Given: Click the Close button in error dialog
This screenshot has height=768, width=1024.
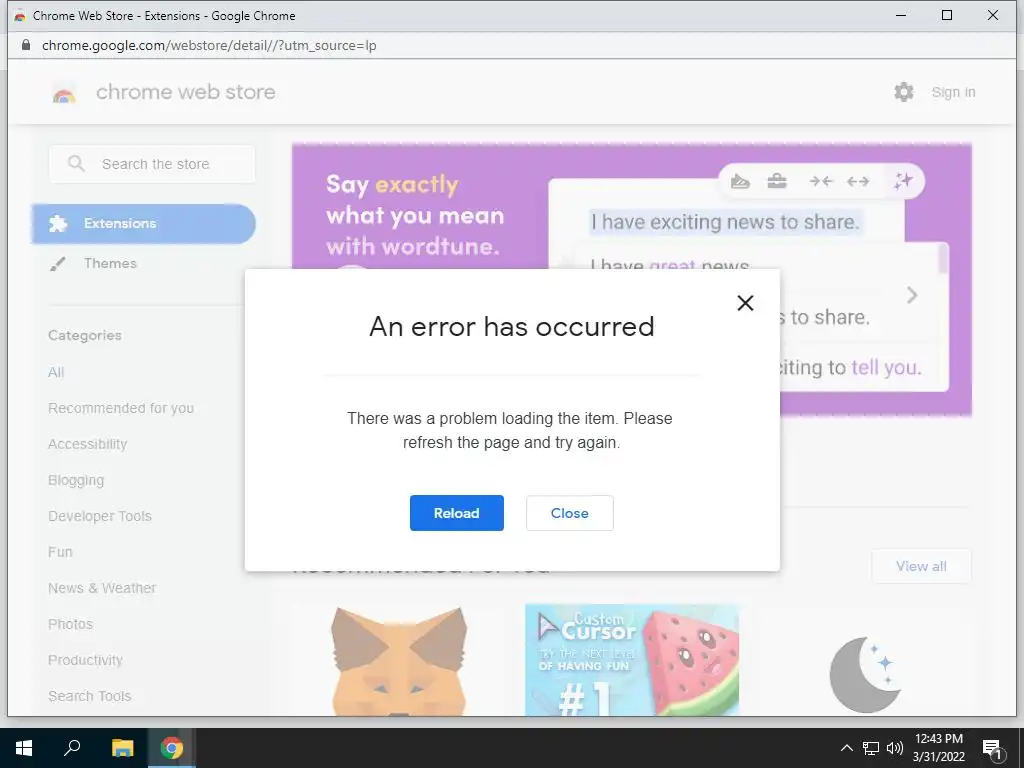Looking at the screenshot, I should [569, 513].
